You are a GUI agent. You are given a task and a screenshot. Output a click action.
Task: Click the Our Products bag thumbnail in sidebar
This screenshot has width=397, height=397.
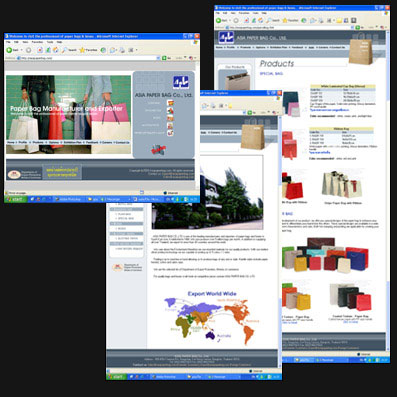coord(235,81)
